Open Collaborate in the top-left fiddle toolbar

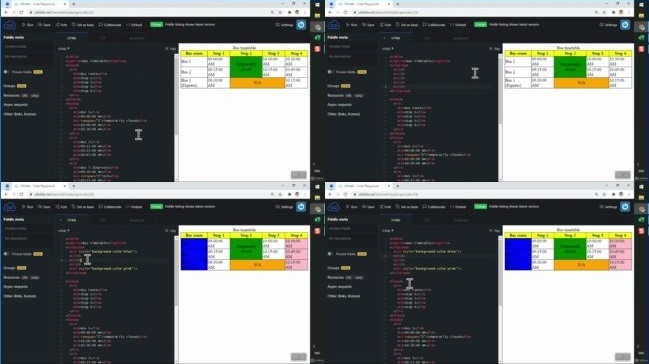coord(110,25)
